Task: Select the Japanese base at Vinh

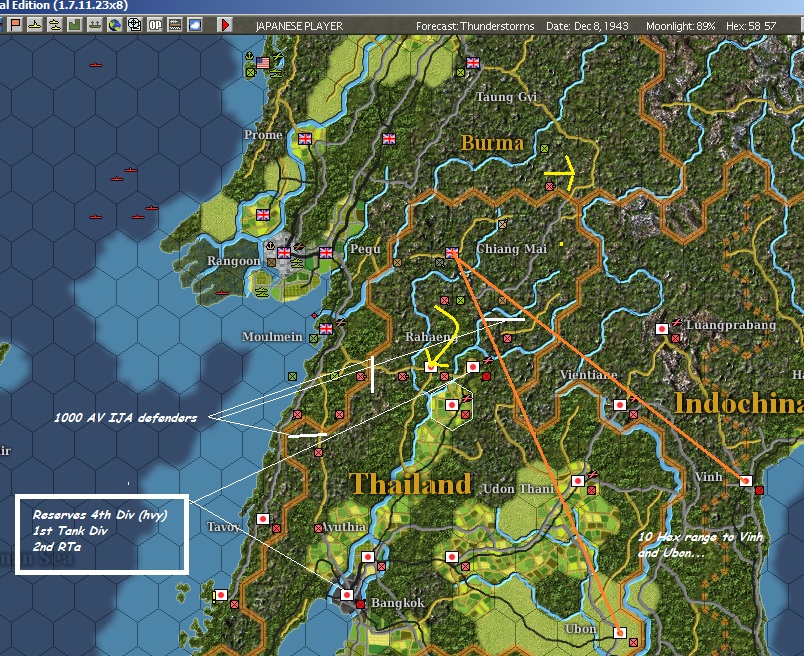Action: point(746,481)
